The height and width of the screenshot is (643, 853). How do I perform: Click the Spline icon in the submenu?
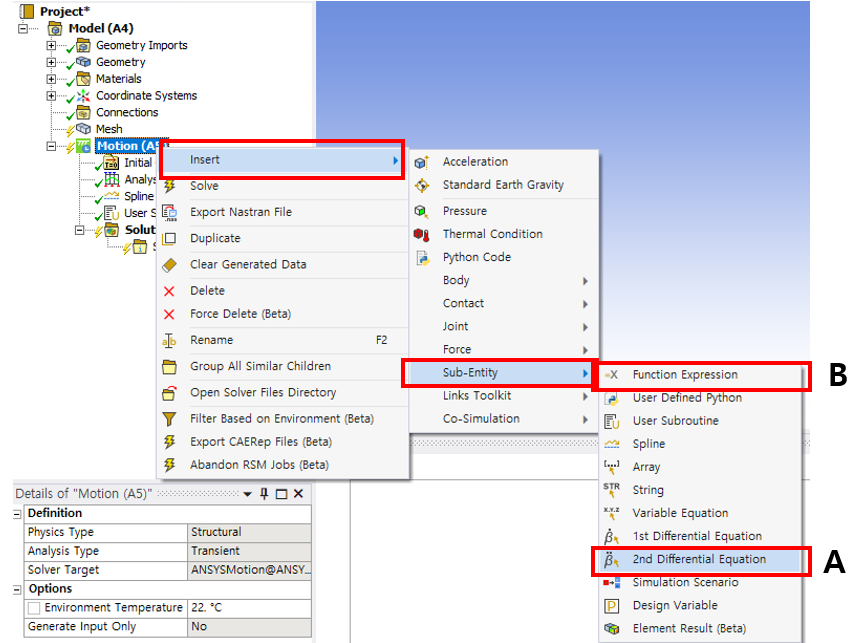[x=612, y=444]
